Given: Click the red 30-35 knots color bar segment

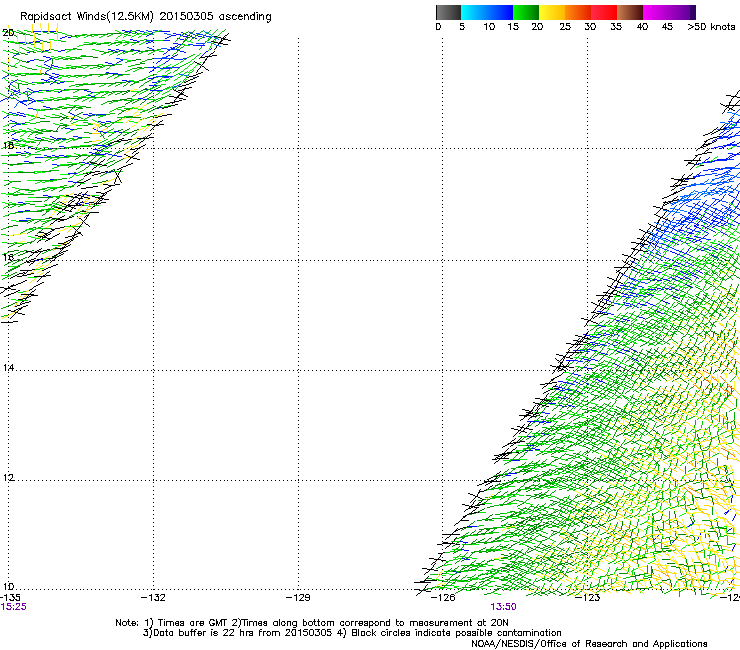Looking at the screenshot, I should 604,12.
